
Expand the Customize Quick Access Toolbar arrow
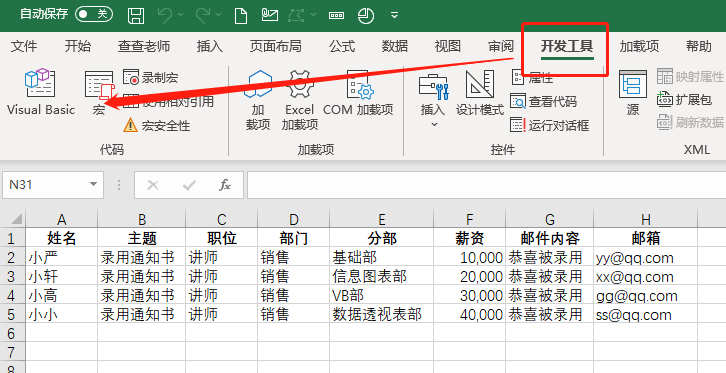pos(394,15)
